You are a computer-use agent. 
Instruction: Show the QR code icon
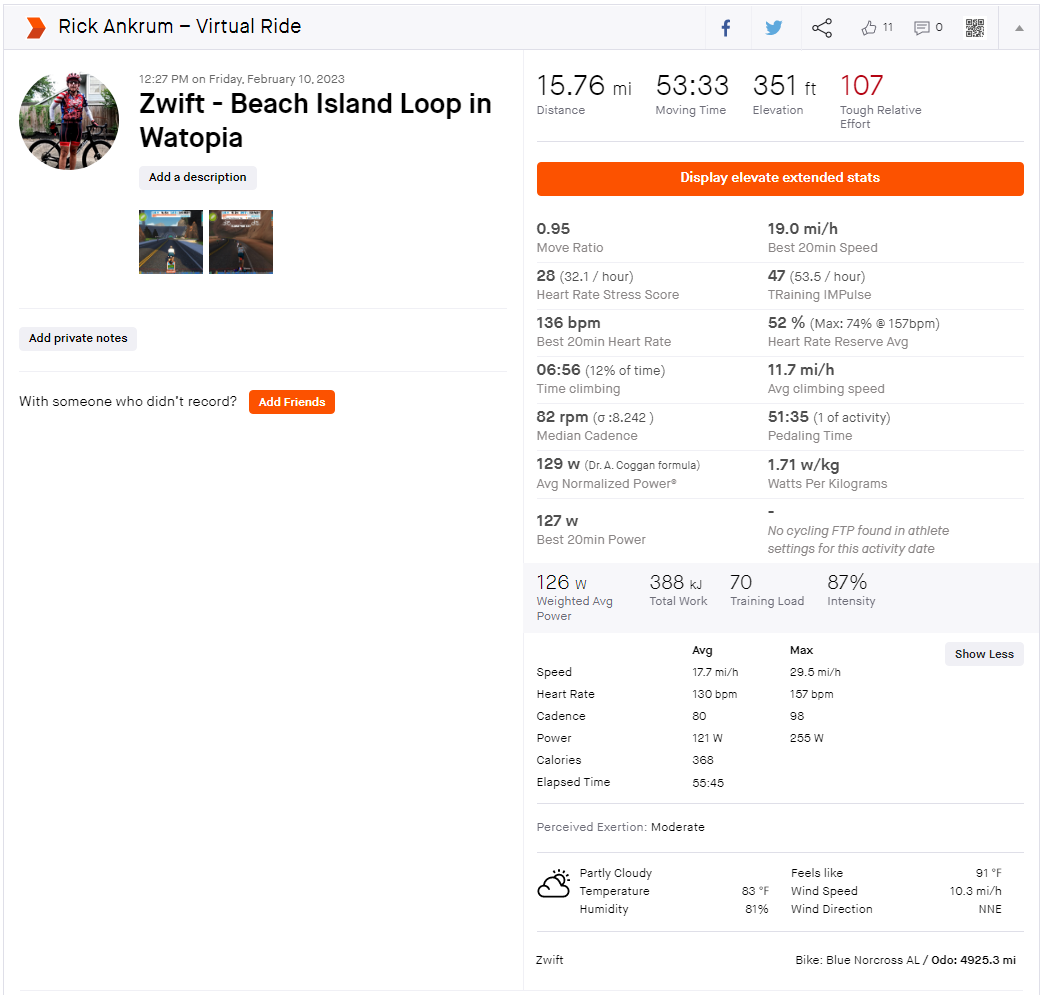(975, 28)
